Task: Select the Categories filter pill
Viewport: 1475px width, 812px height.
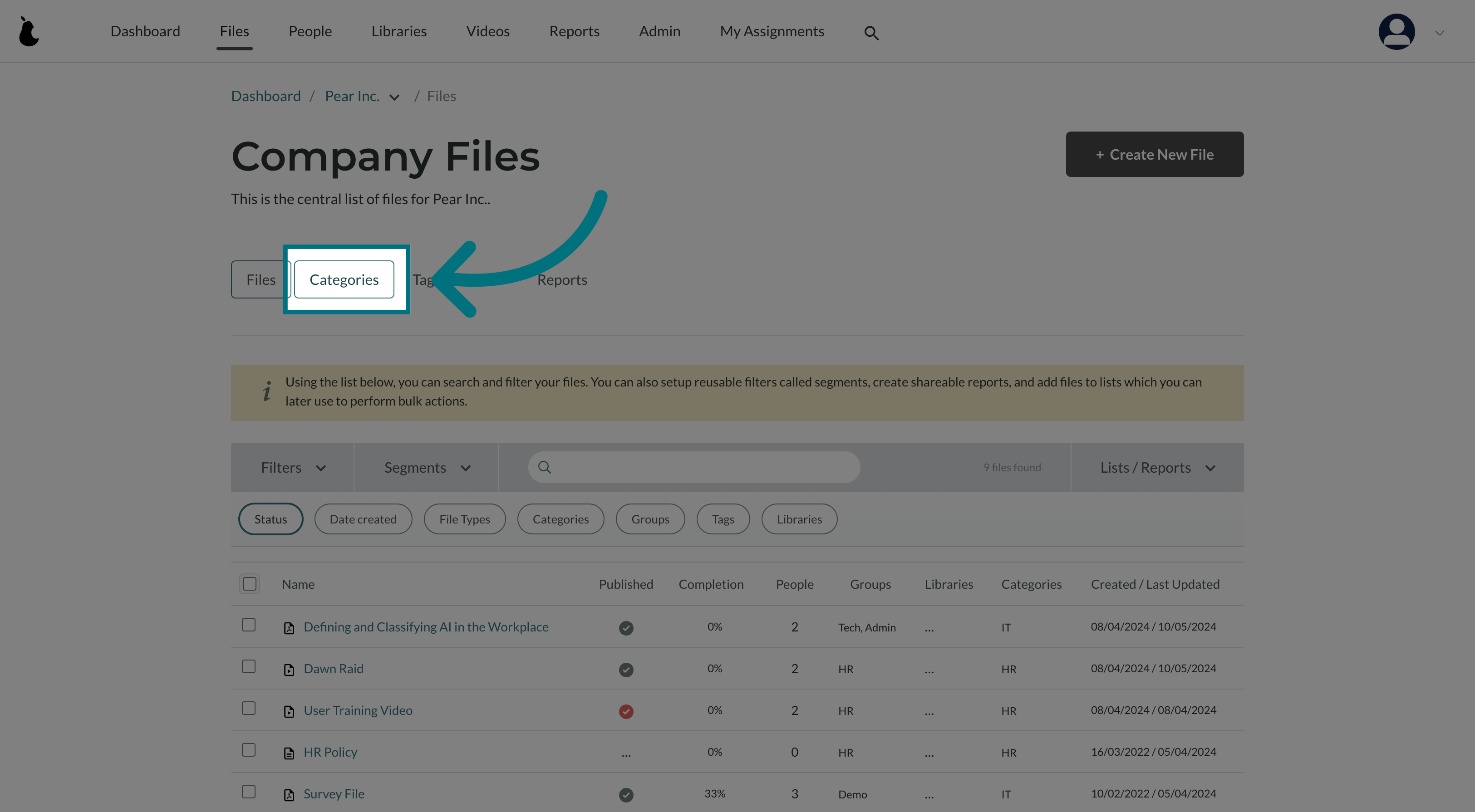Action: coord(560,519)
